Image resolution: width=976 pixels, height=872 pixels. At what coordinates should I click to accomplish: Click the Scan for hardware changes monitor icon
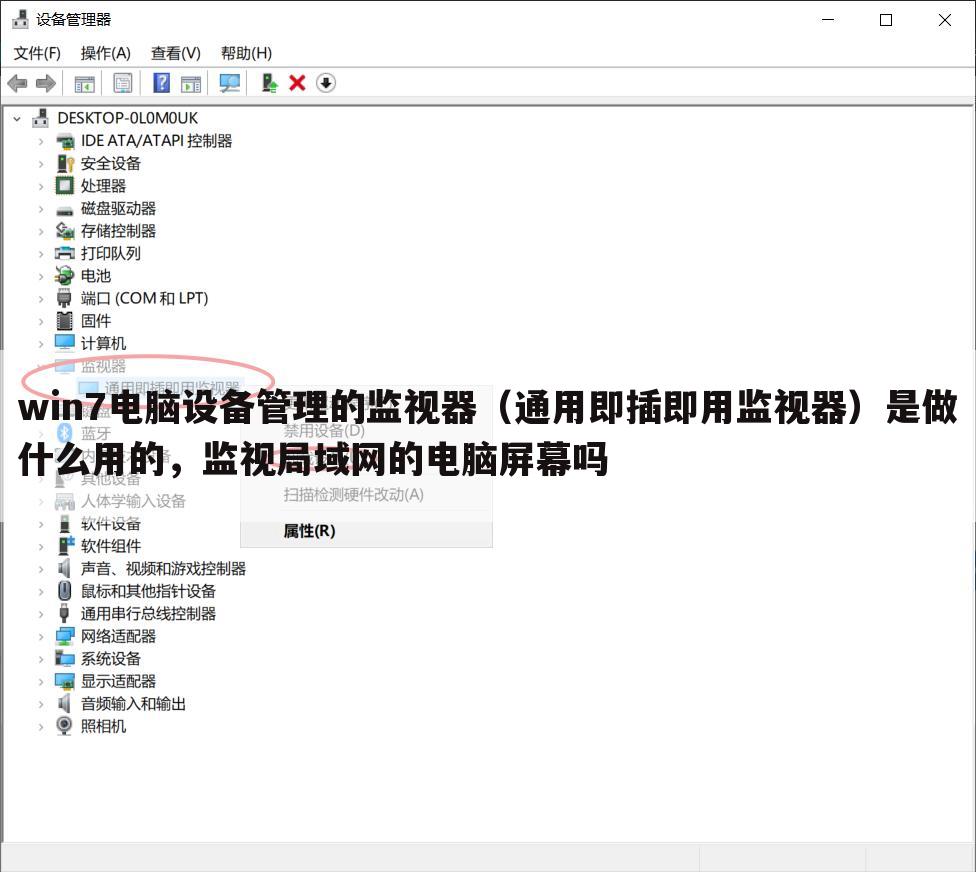(230, 83)
